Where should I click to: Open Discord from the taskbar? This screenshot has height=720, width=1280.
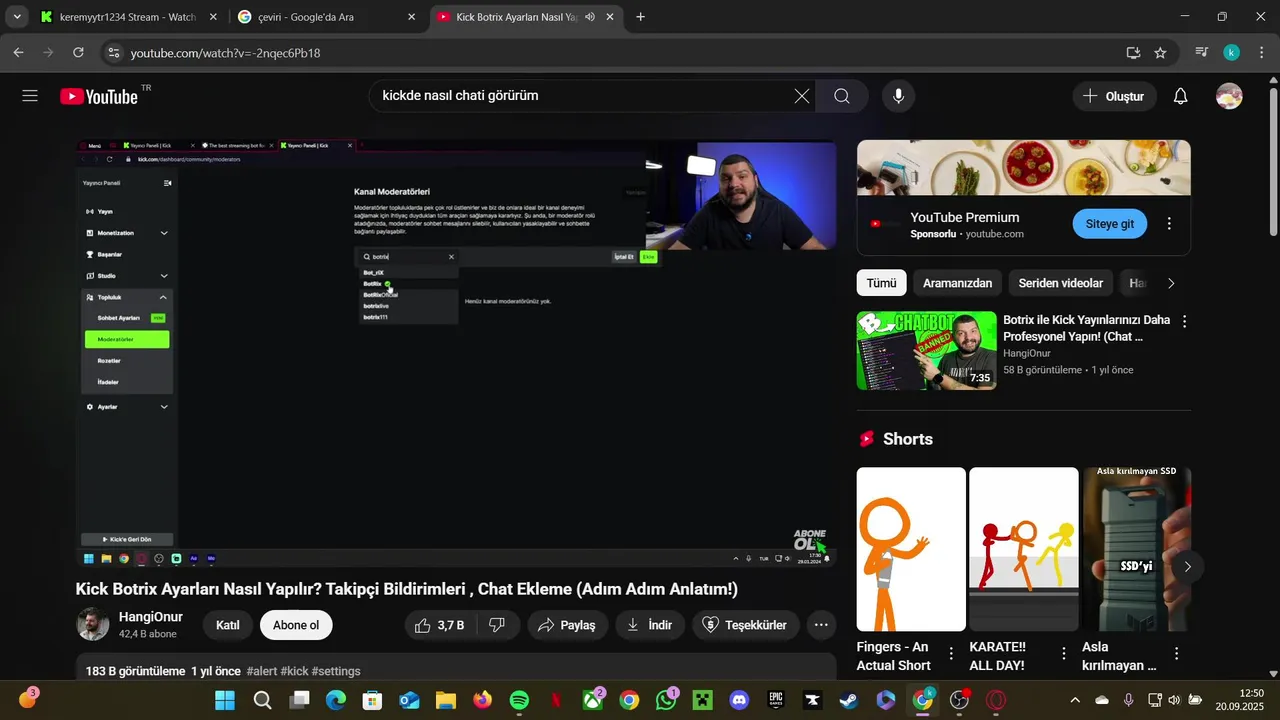click(x=739, y=700)
